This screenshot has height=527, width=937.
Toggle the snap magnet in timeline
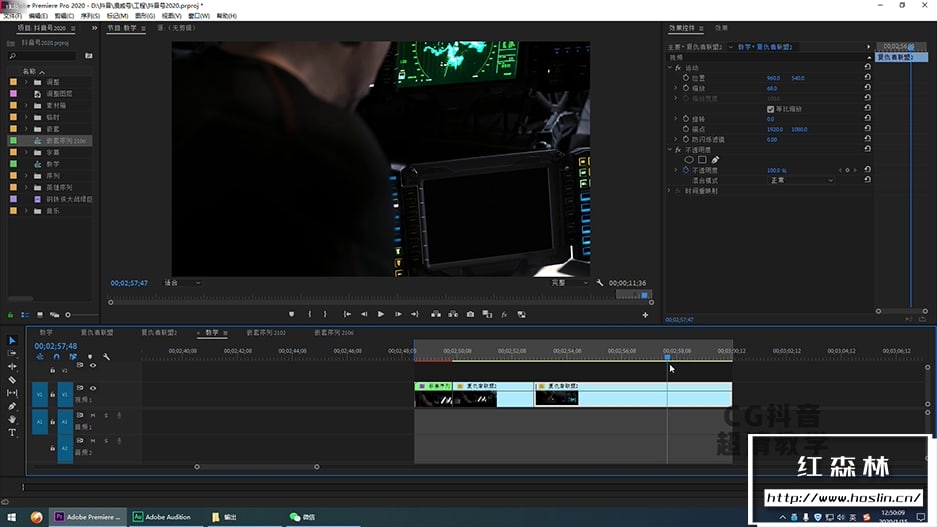tap(56, 357)
